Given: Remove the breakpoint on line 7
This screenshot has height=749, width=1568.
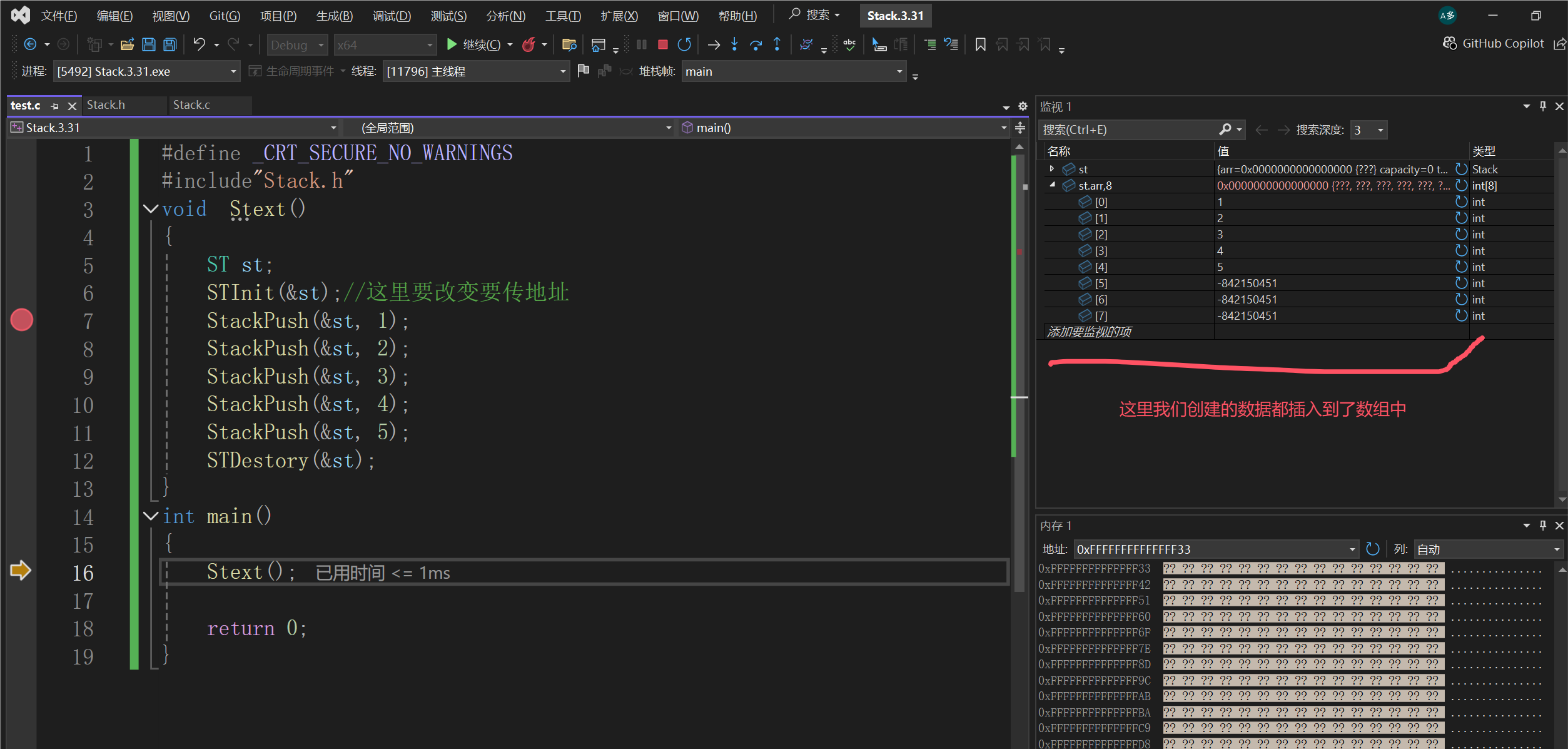Looking at the screenshot, I should (22, 320).
